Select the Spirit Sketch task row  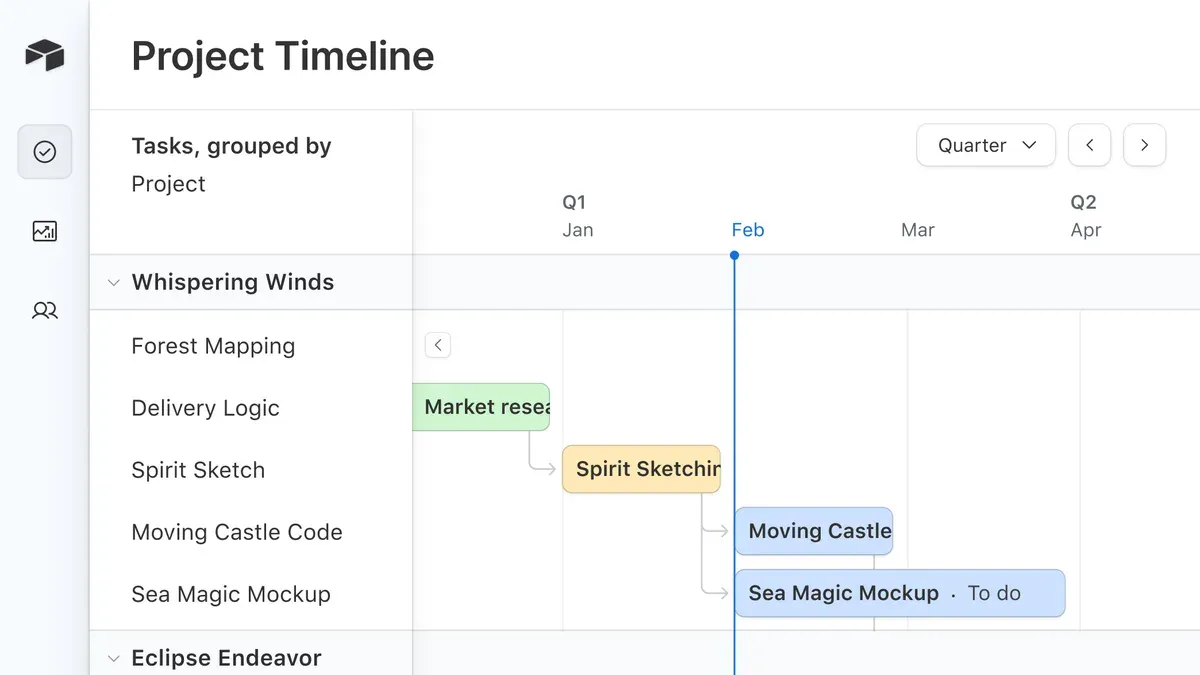click(x=251, y=470)
